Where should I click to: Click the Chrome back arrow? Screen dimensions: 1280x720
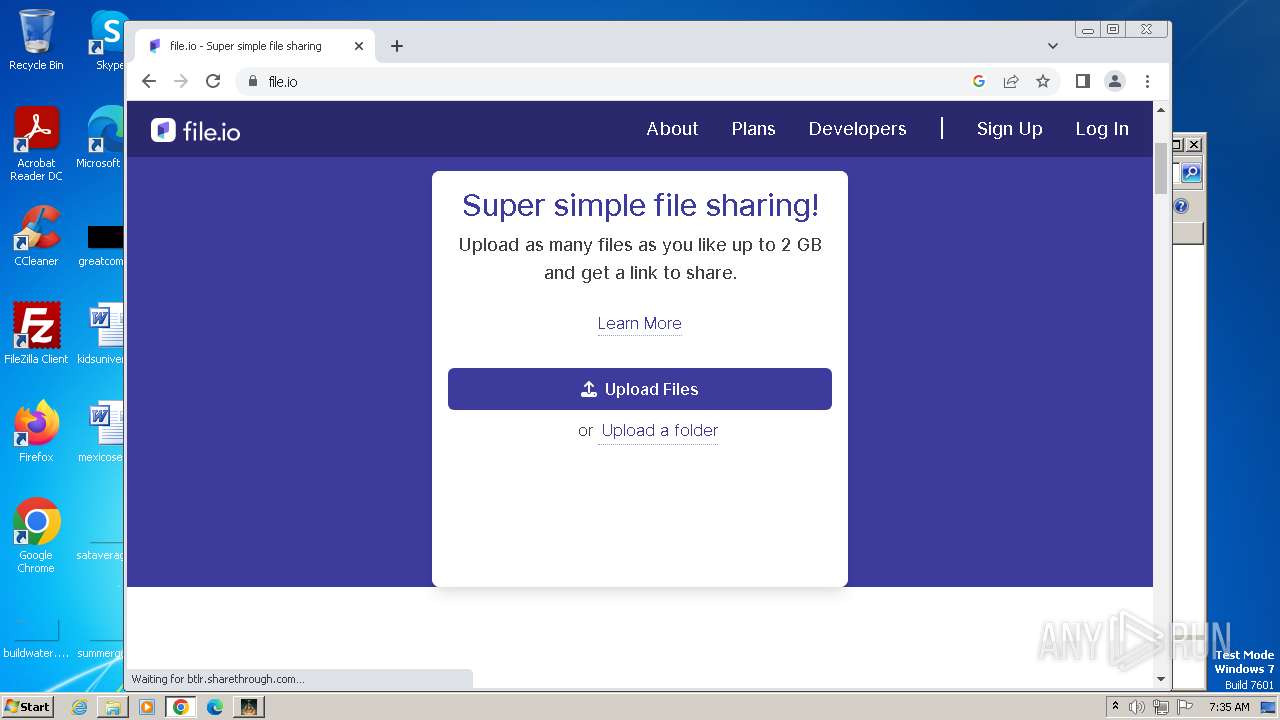[x=149, y=81]
